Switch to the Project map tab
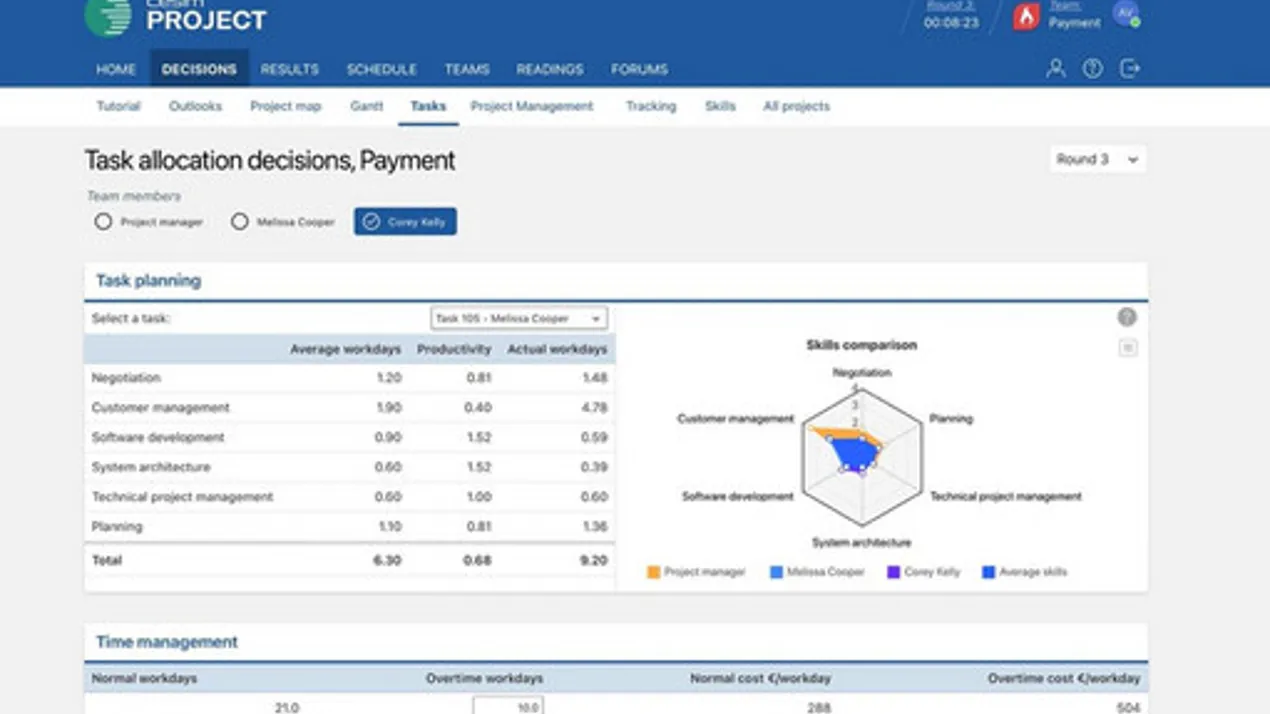The width and height of the screenshot is (1270, 714). [x=286, y=106]
